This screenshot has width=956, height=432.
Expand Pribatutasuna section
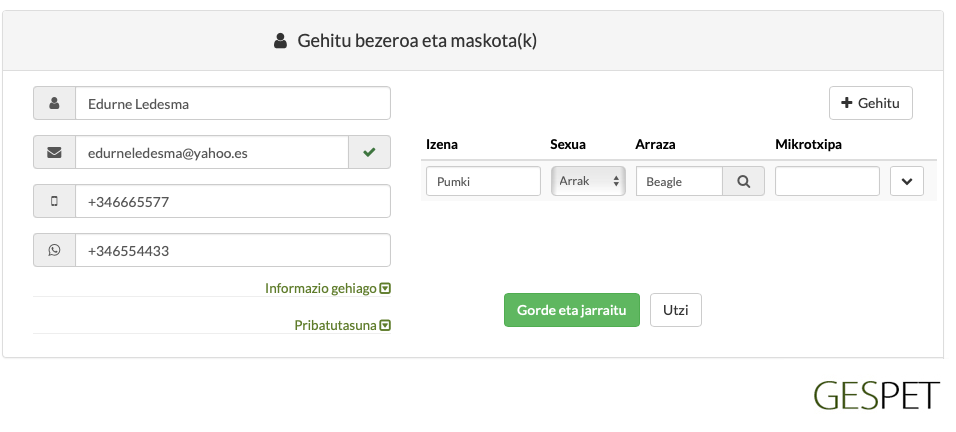(x=342, y=325)
